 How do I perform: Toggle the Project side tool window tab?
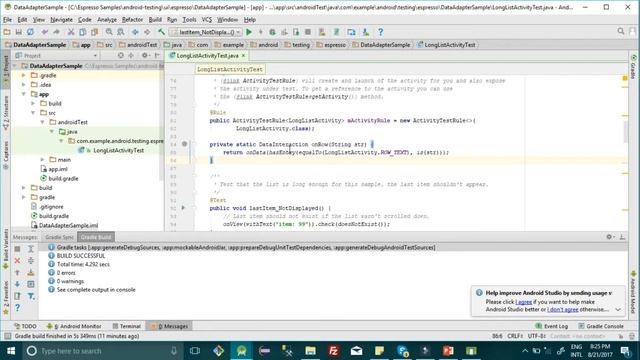(6, 70)
